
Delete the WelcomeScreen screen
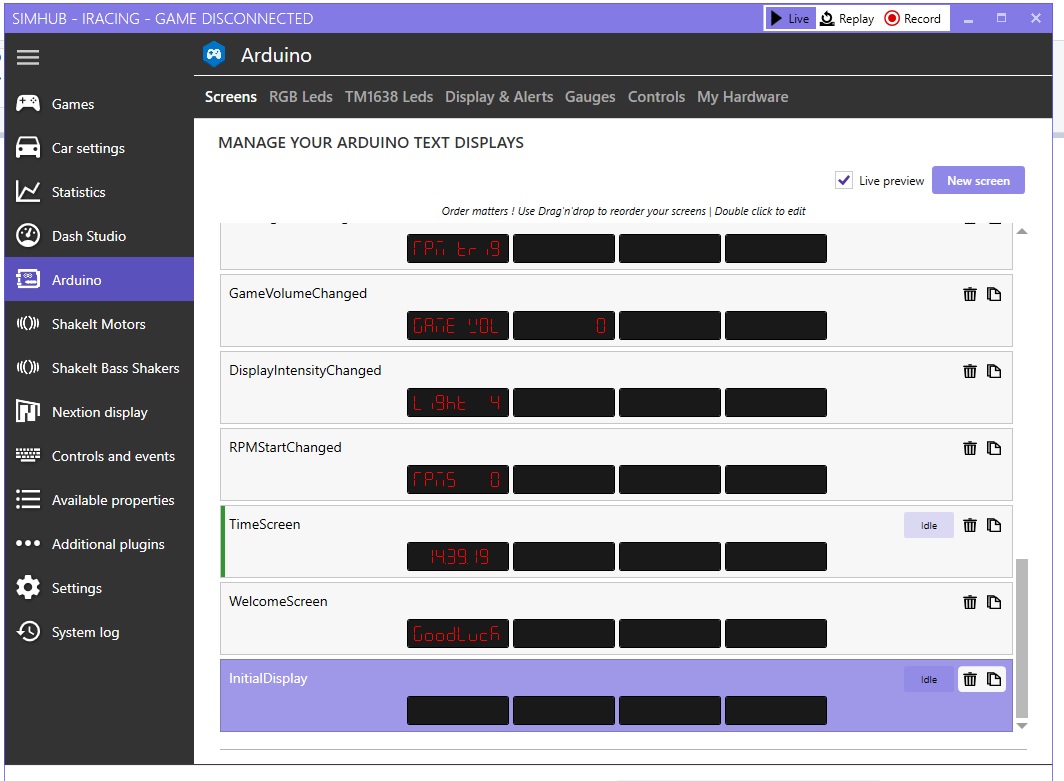[x=970, y=602]
